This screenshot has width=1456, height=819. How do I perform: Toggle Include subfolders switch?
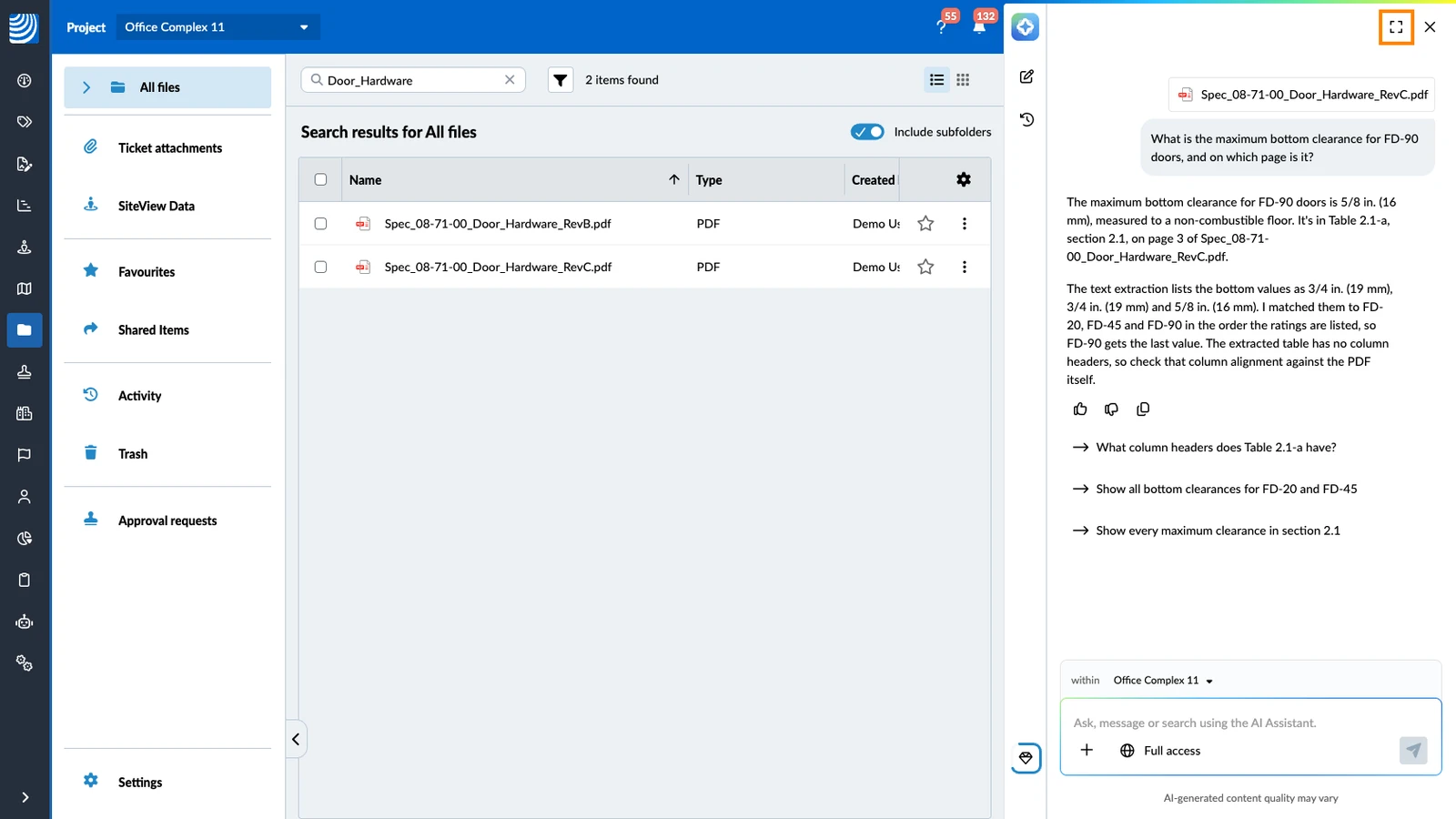tap(867, 132)
